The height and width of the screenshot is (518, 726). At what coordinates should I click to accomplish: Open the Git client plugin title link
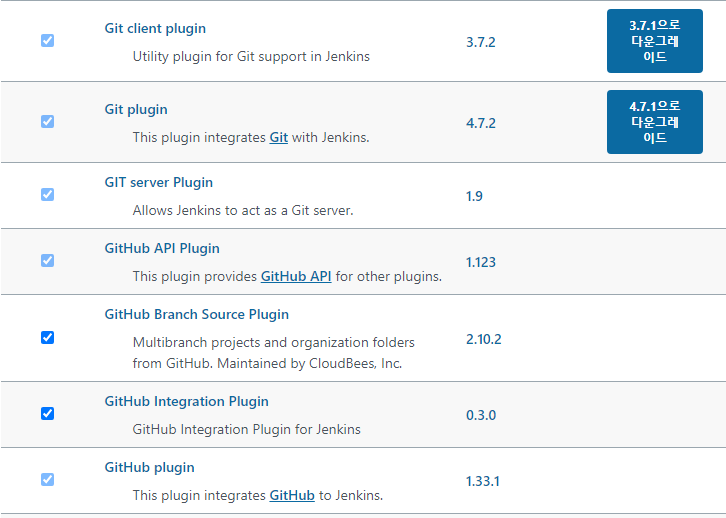155,29
